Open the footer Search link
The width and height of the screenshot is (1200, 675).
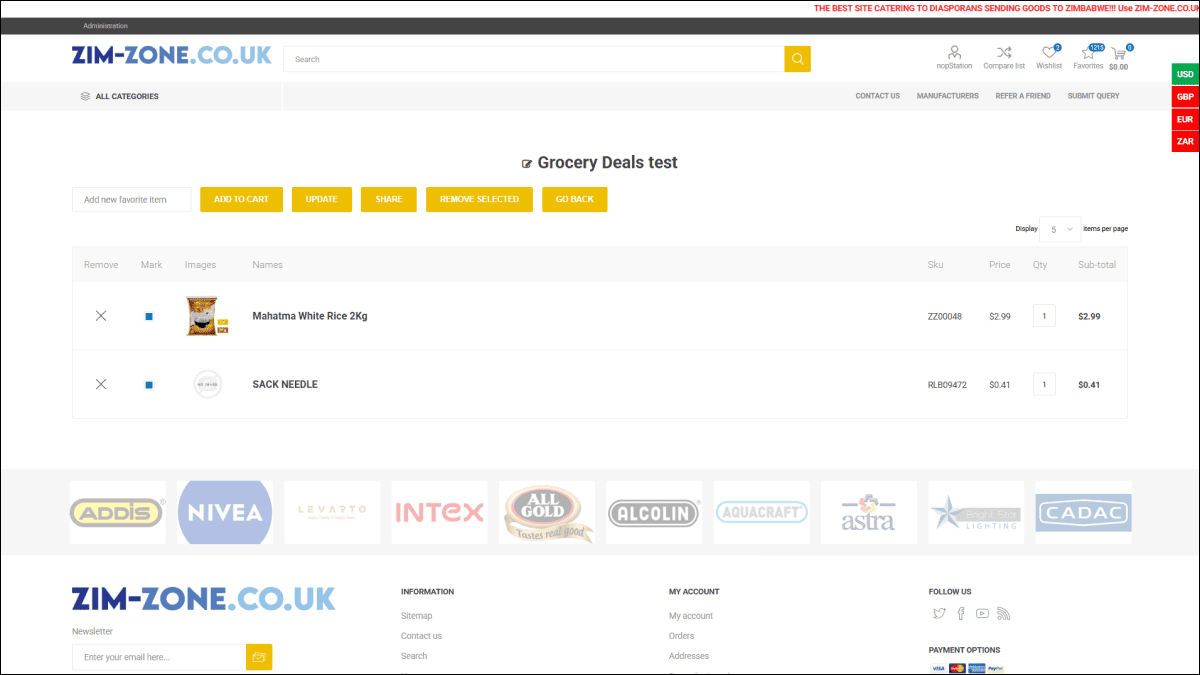coord(414,656)
